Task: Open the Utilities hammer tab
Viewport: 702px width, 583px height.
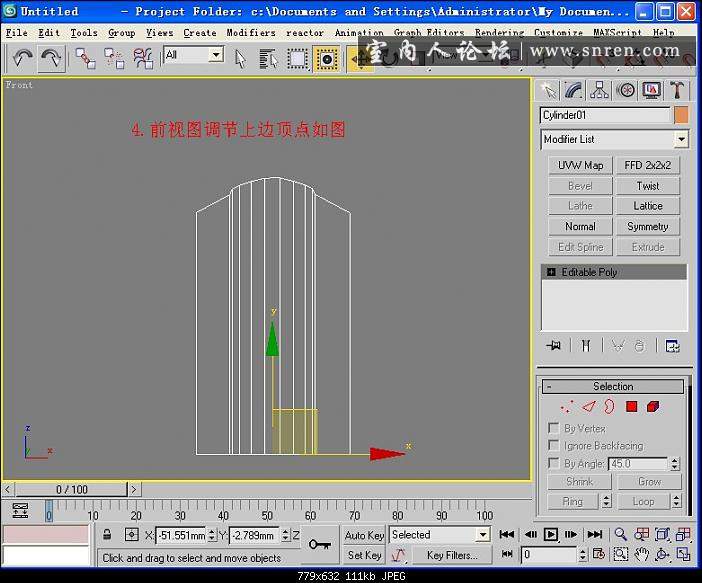Action: pos(678,90)
